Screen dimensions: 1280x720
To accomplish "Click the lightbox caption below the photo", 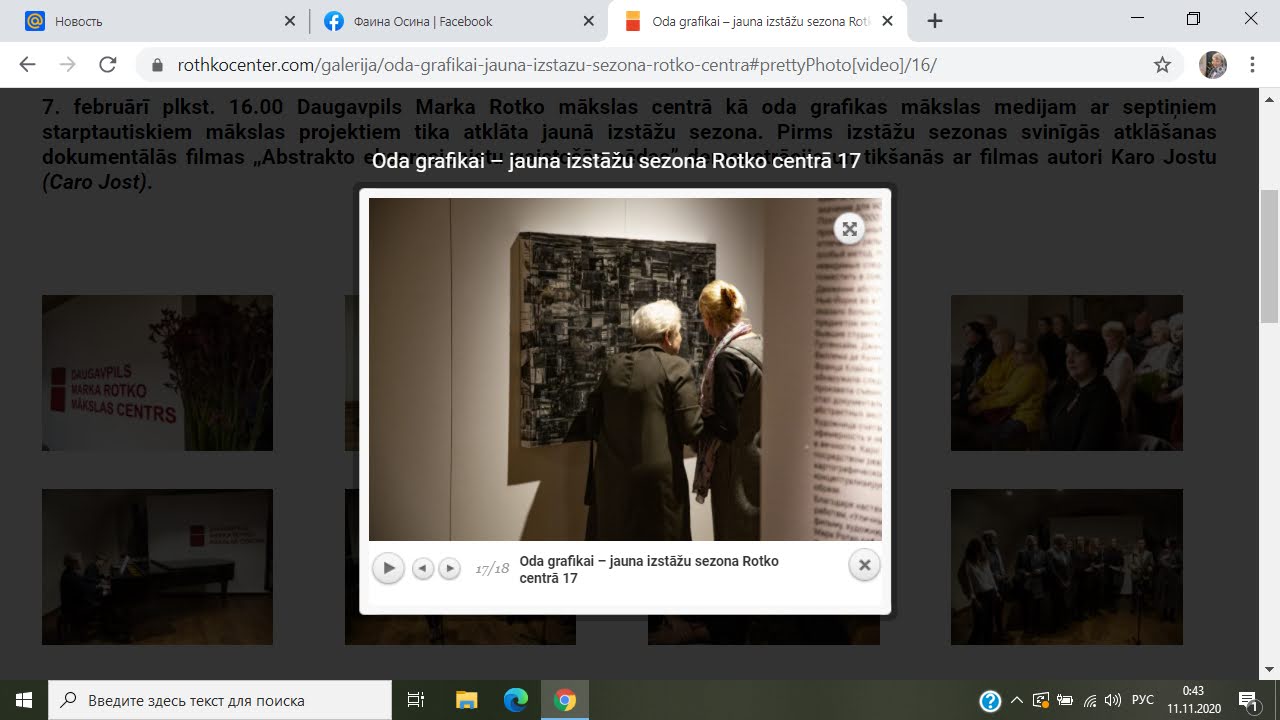I will coord(649,569).
